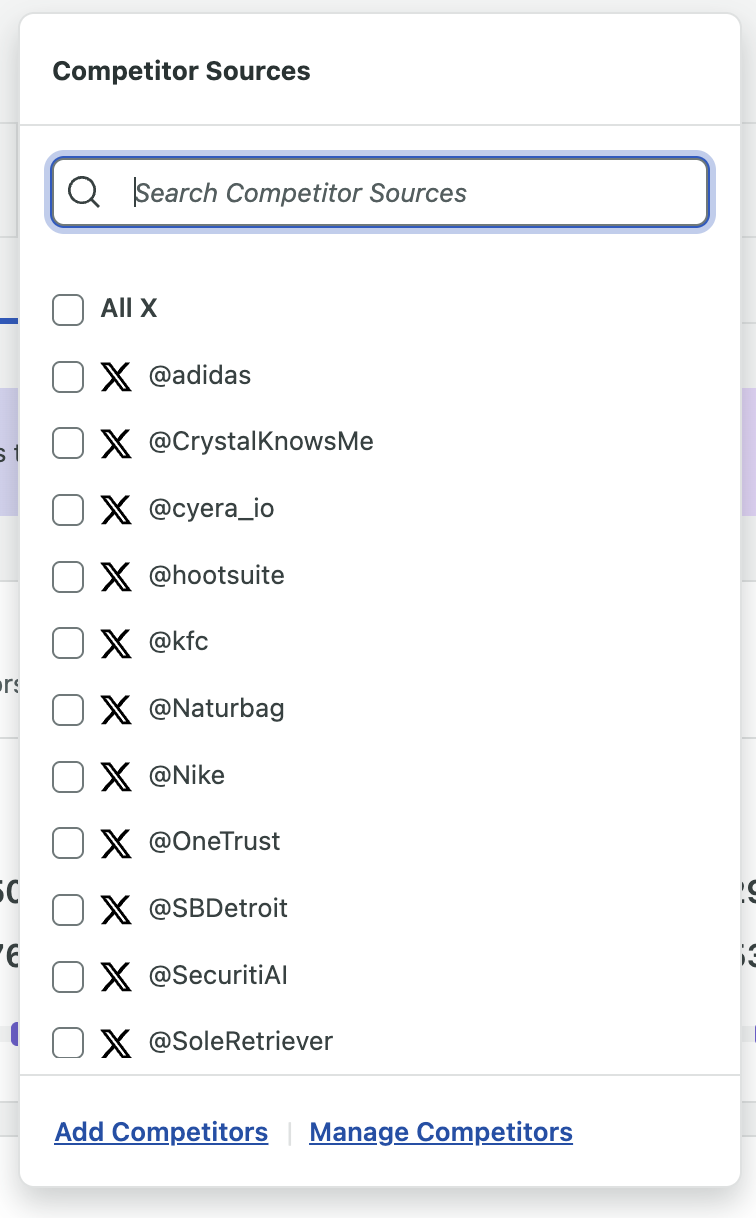Open the Manage Competitors link
Viewport: 756px width, 1218px height.
point(440,1131)
